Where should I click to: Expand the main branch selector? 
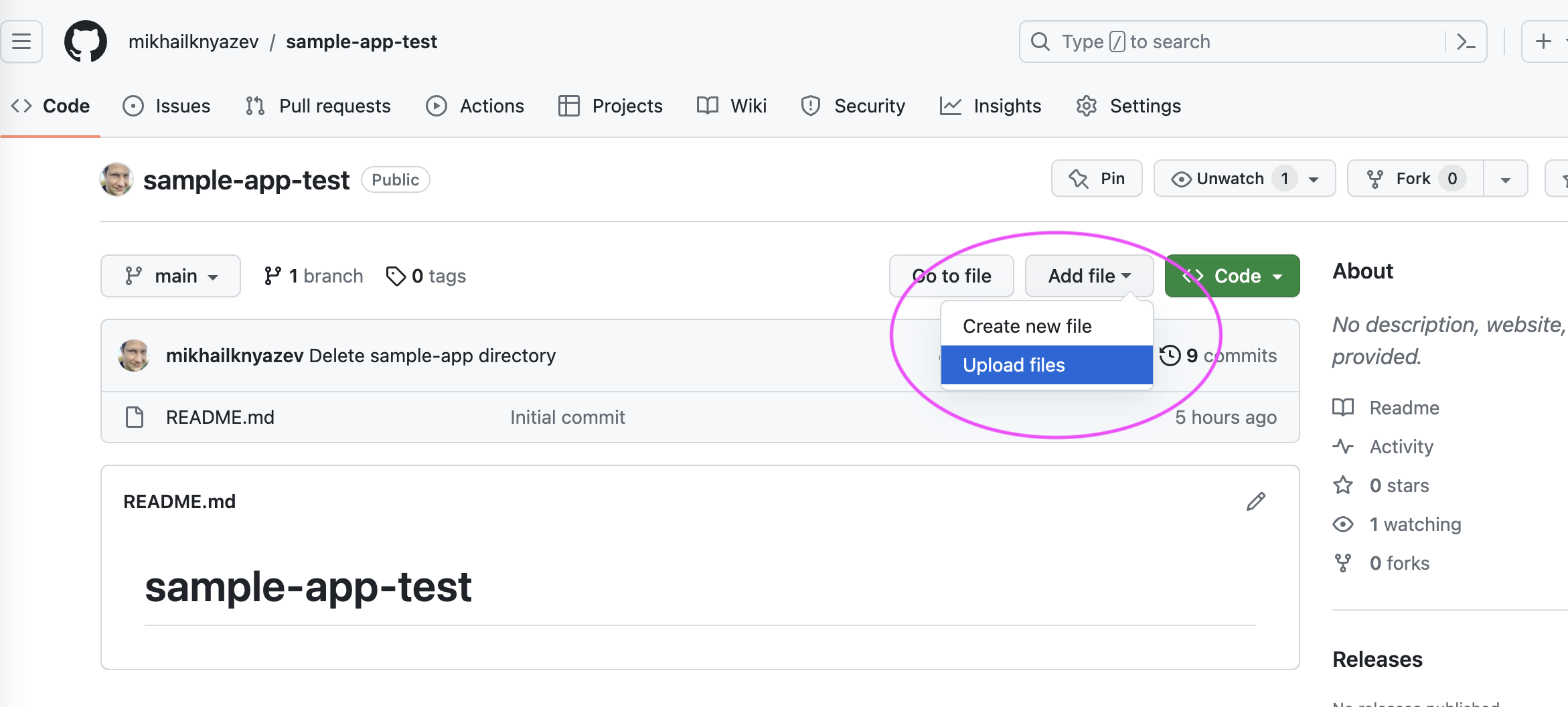coord(171,276)
